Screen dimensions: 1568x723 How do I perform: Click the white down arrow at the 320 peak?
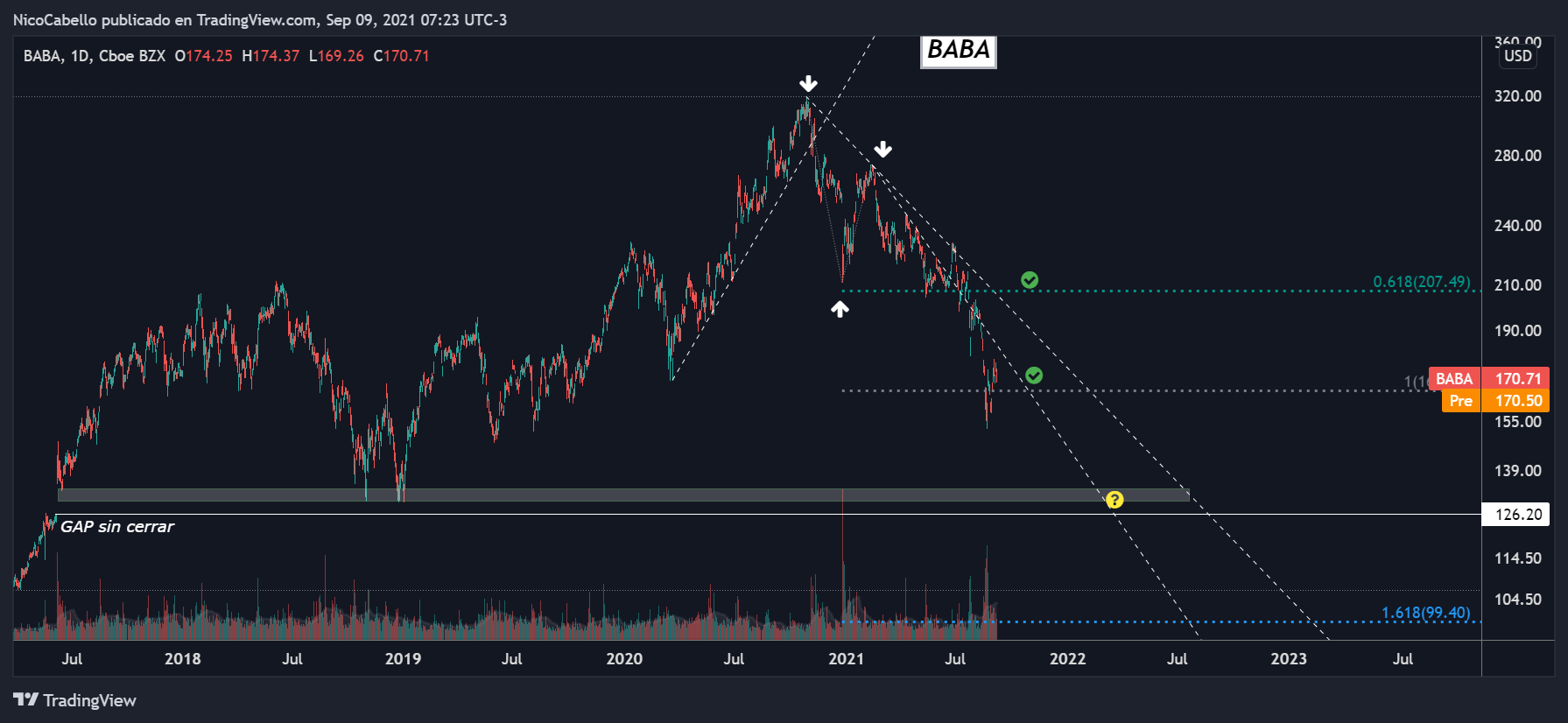click(x=808, y=84)
